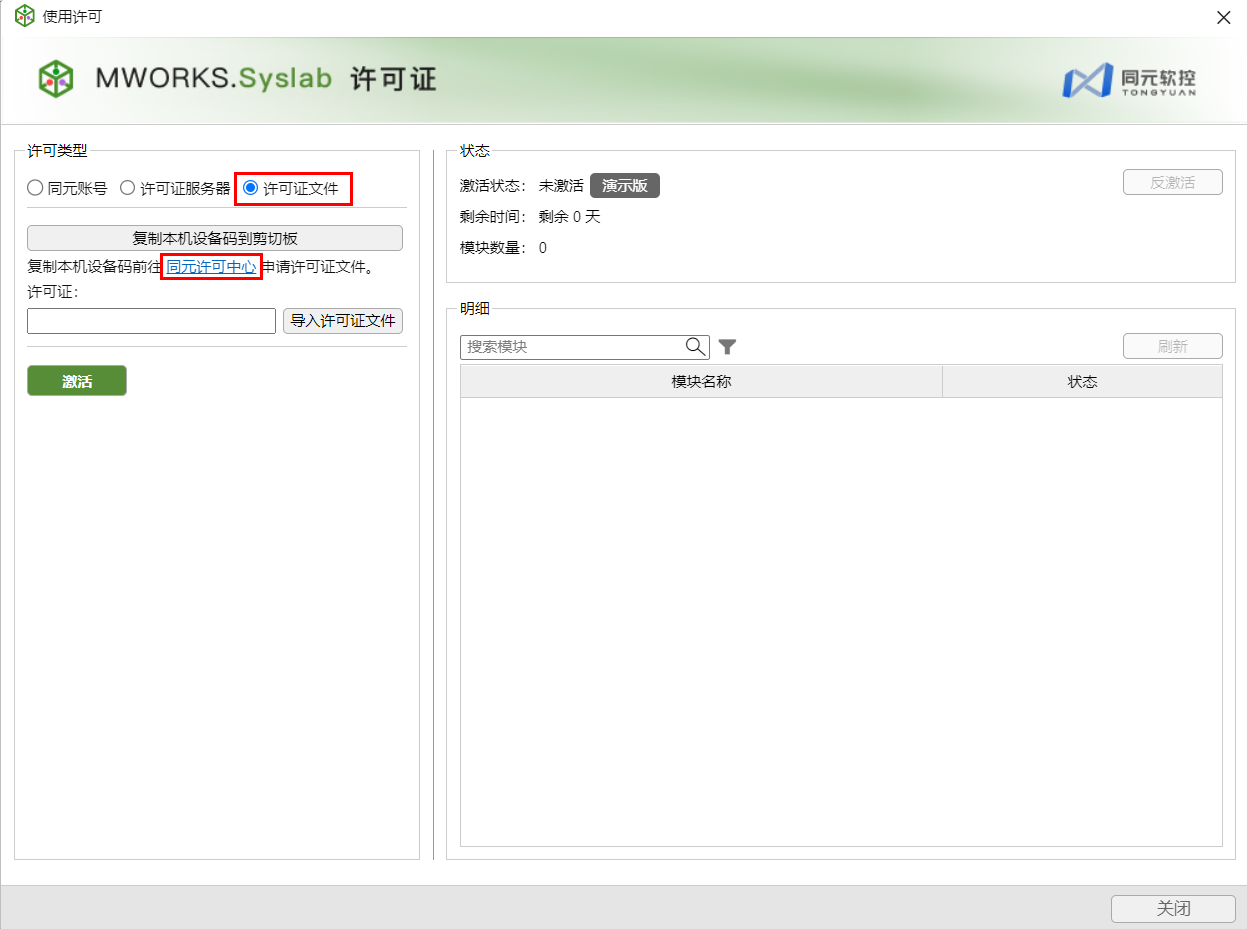
Task: Click the magnifier icon in module search
Action: point(695,347)
